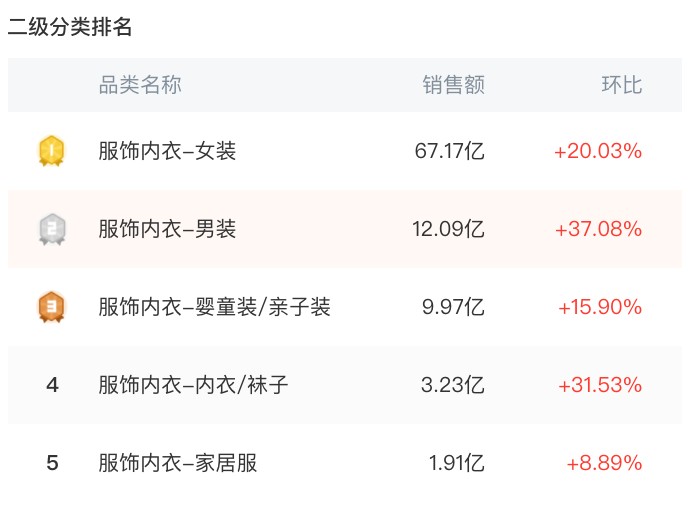This screenshot has width=700, height=512.
Task: Click the silver rank 2 medal icon
Action: pyautogui.click(x=52, y=229)
